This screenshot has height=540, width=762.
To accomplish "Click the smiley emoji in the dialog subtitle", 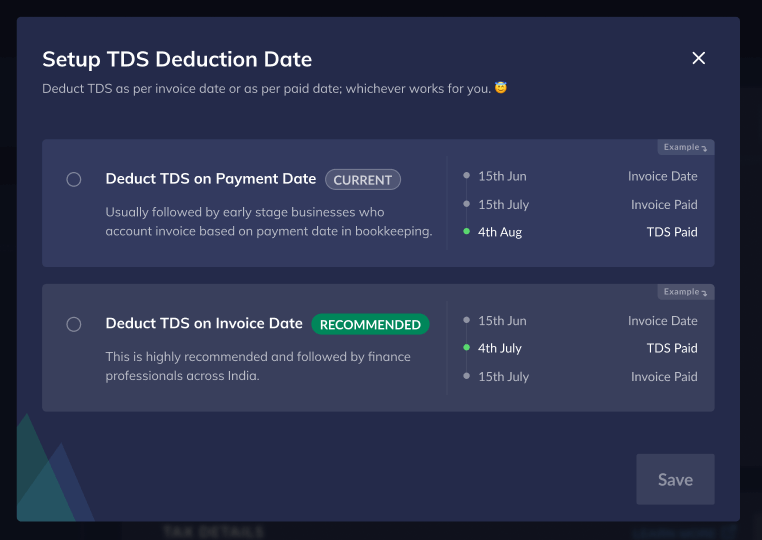I will click(501, 88).
